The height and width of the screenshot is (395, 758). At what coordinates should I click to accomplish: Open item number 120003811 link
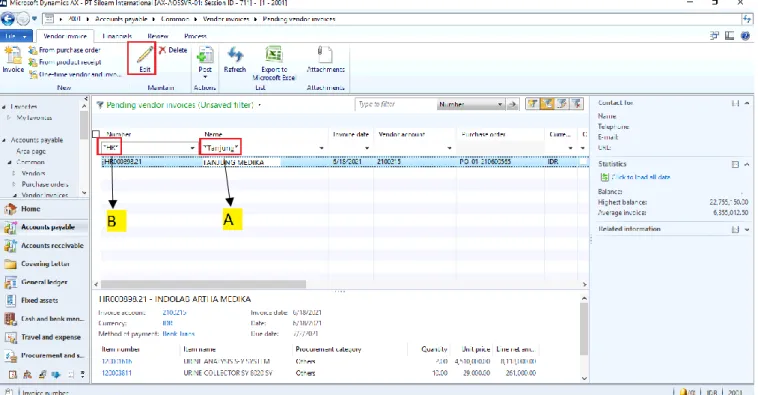(x=117, y=373)
